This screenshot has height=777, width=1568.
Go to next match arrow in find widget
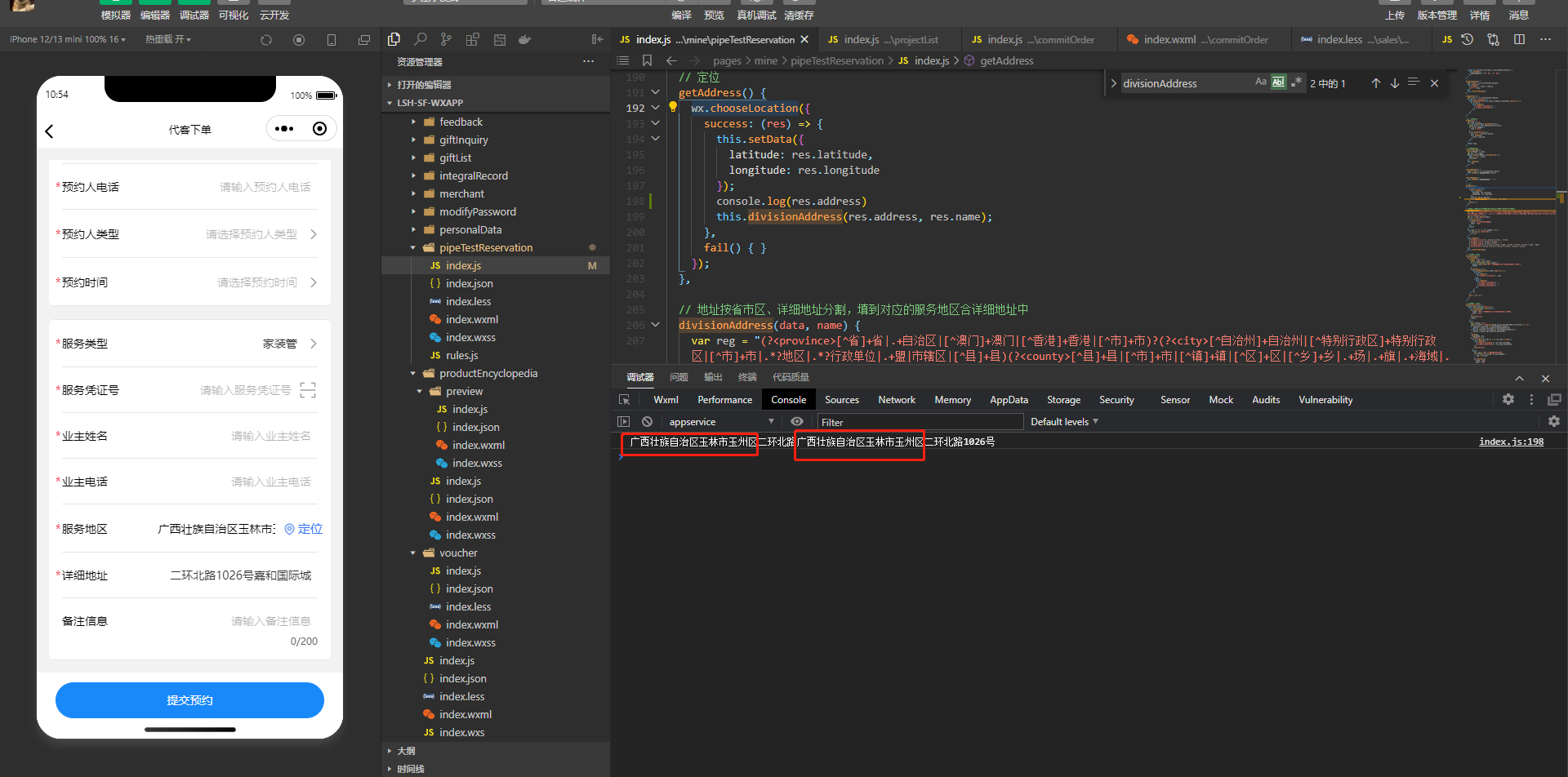click(1395, 83)
